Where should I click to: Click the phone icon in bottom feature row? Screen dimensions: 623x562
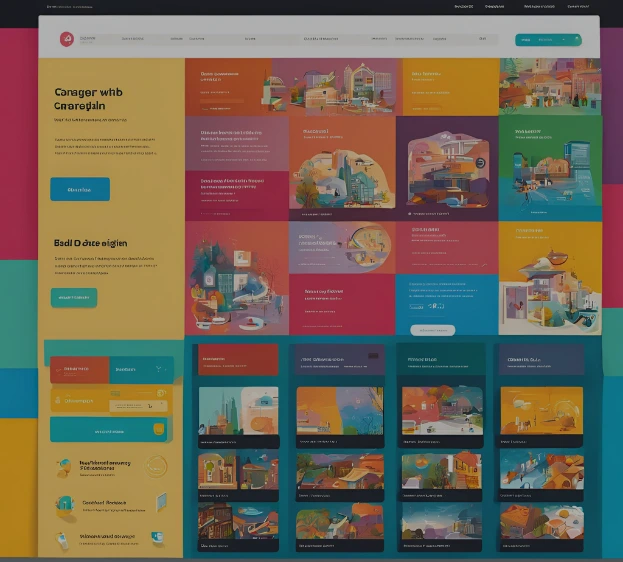tap(62, 540)
